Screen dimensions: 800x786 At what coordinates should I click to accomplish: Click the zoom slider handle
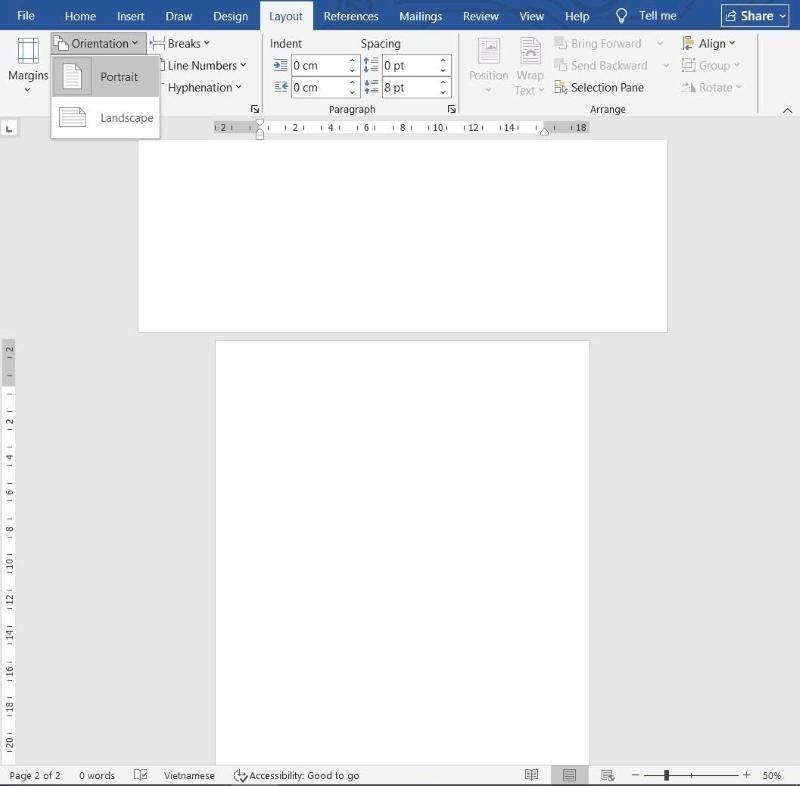pyautogui.click(x=666, y=775)
